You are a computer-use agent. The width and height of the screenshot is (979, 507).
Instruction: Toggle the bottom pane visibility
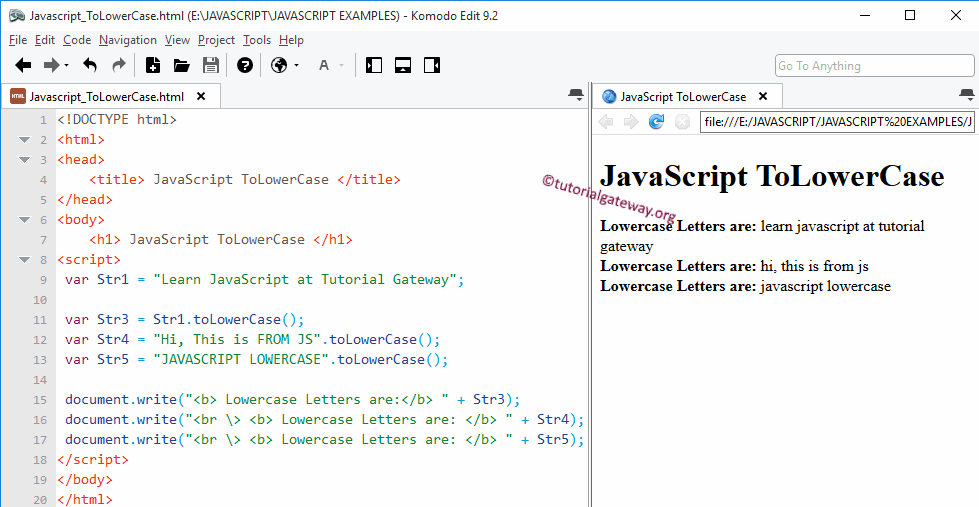click(403, 66)
